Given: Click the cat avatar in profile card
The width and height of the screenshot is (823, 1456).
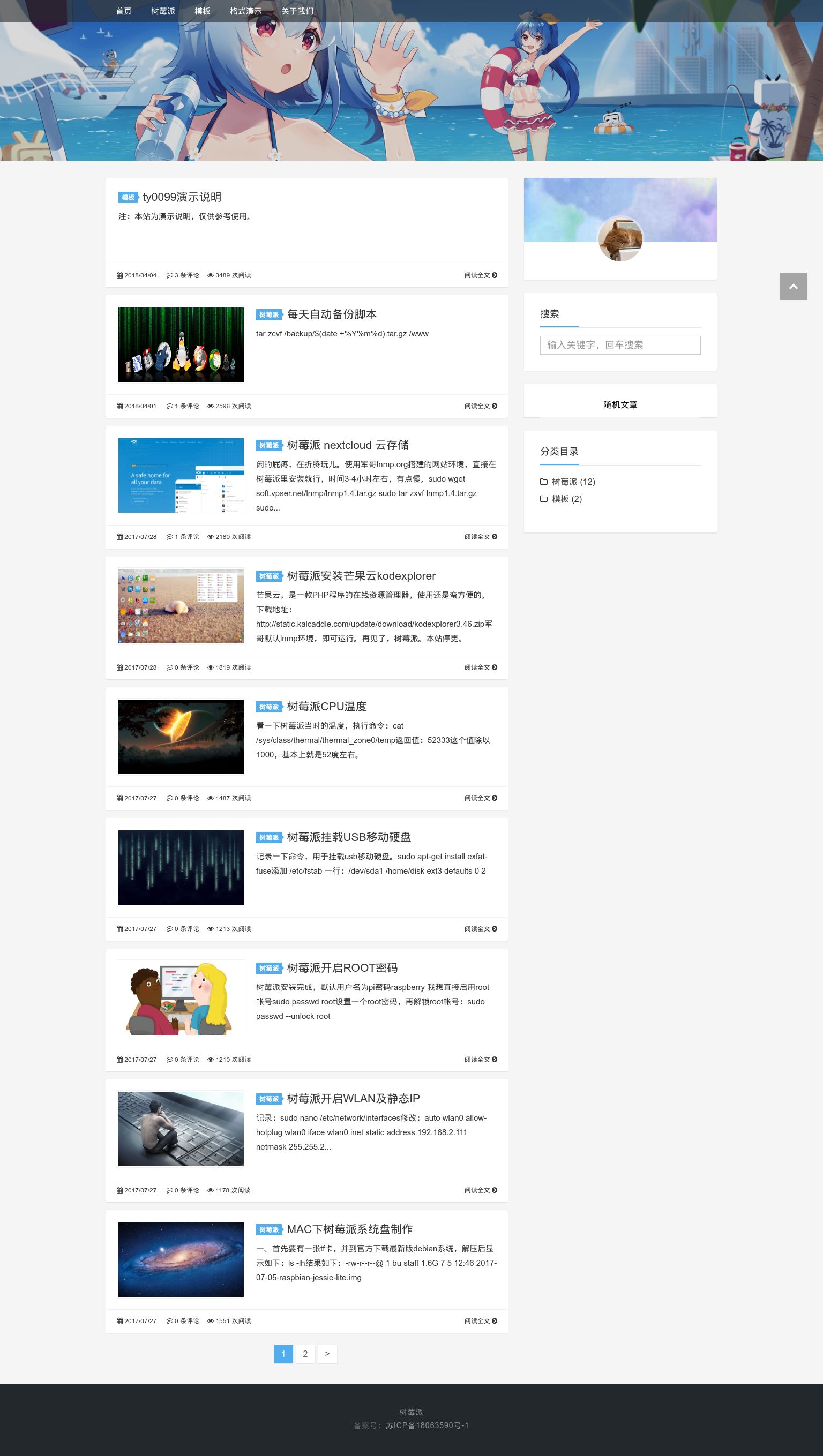Looking at the screenshot, I should click(620, 239).
